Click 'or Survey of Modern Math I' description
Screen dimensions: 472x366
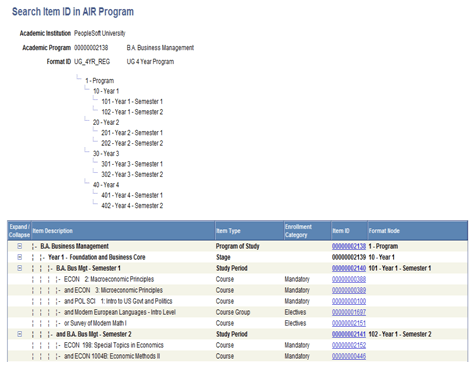click(x=95, y=323)
